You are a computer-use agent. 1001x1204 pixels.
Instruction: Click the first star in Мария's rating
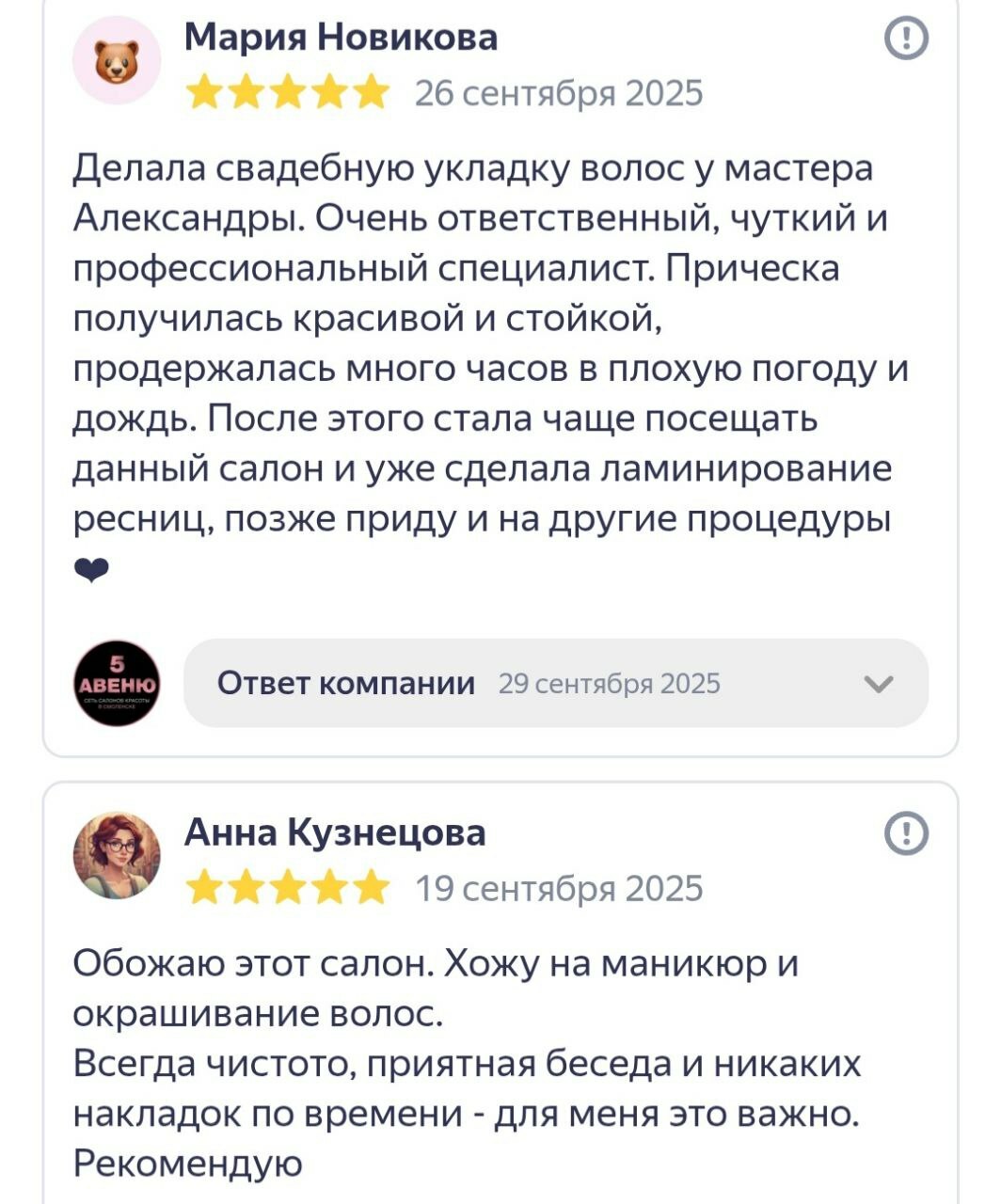(x=204, y=94)
